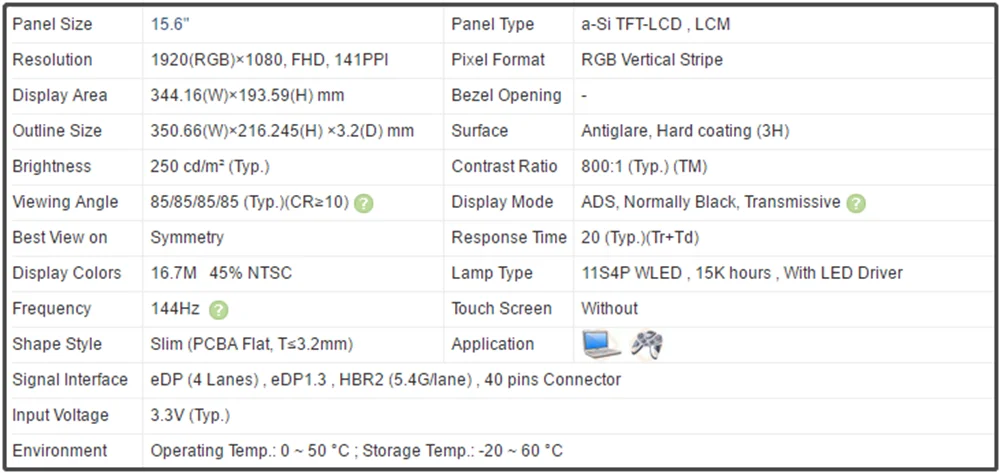Click the laptop Application icon

click(x=601, y=345)
